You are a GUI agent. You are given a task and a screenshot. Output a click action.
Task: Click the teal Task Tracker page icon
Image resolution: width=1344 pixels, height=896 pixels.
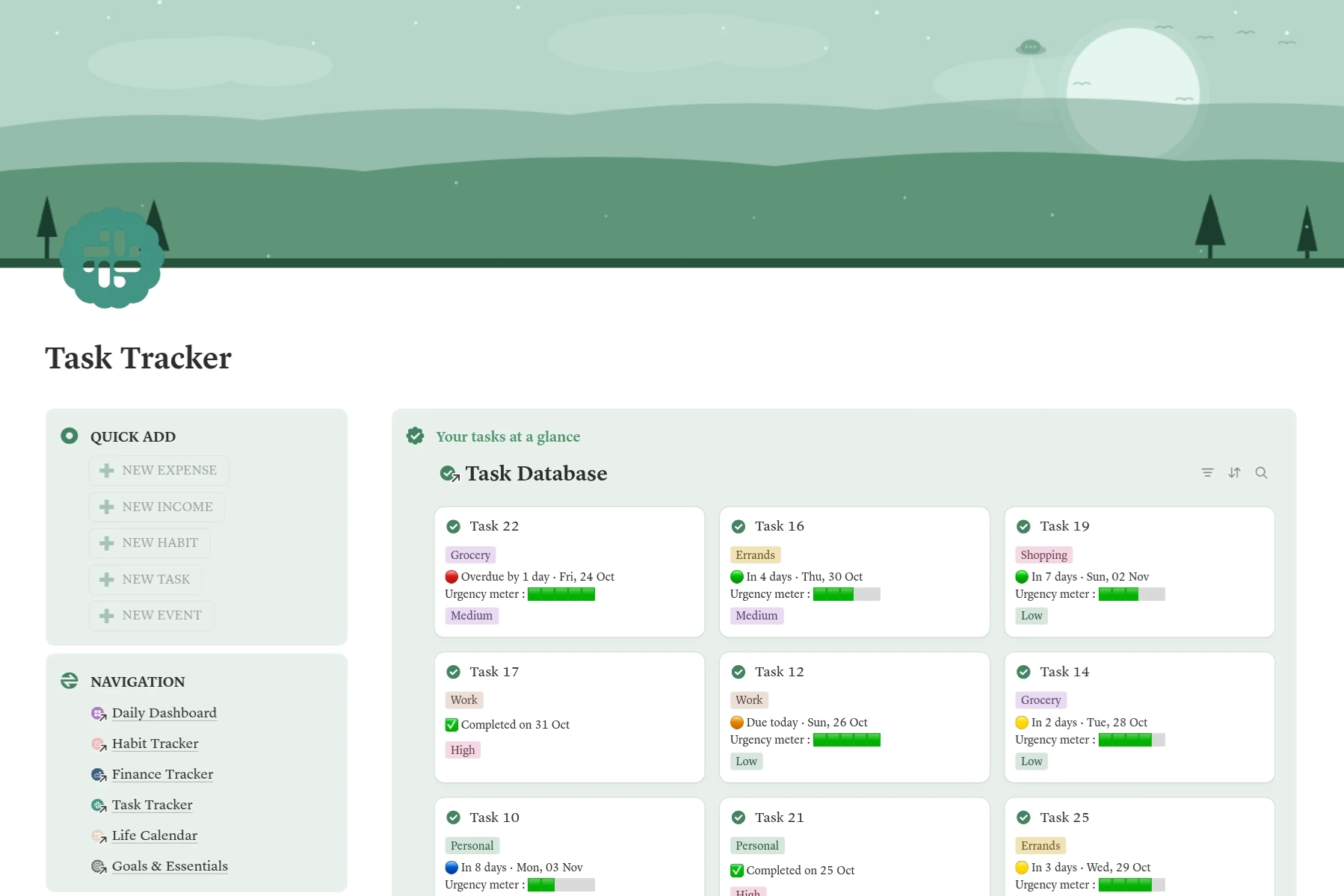(x=112, y=258)
